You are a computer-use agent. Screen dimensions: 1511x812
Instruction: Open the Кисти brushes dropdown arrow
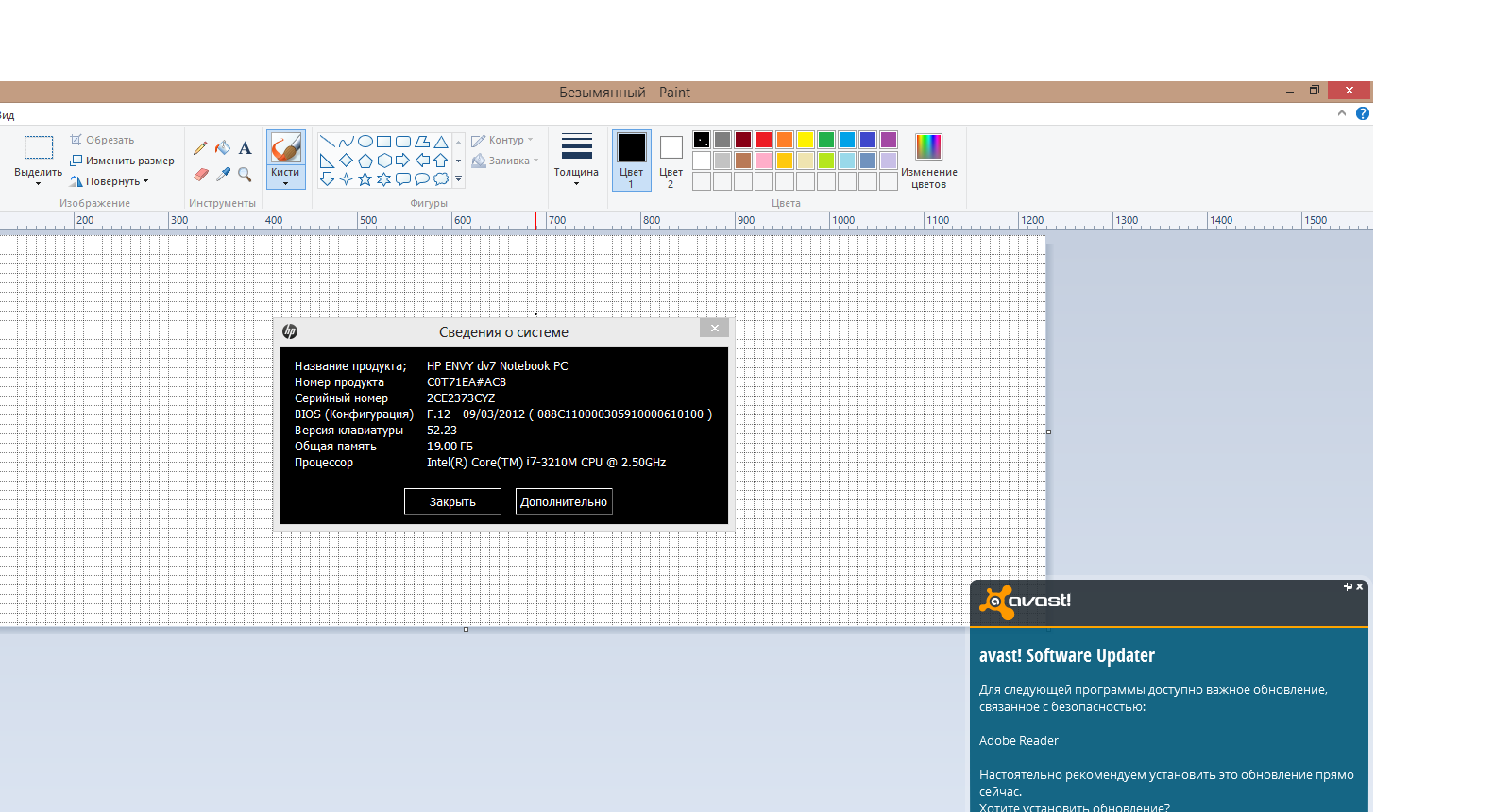[x=285, y=183]
